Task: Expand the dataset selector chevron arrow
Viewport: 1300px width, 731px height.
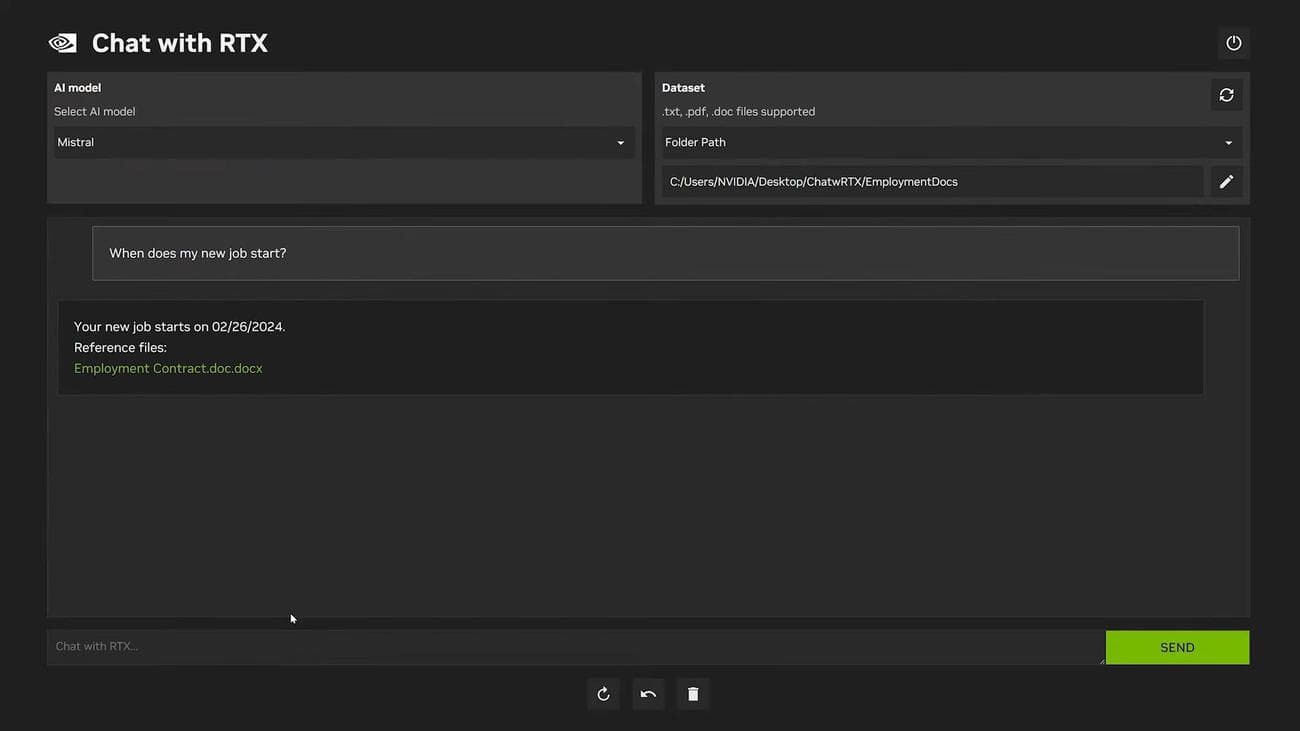Action: tap(1228, 142)
